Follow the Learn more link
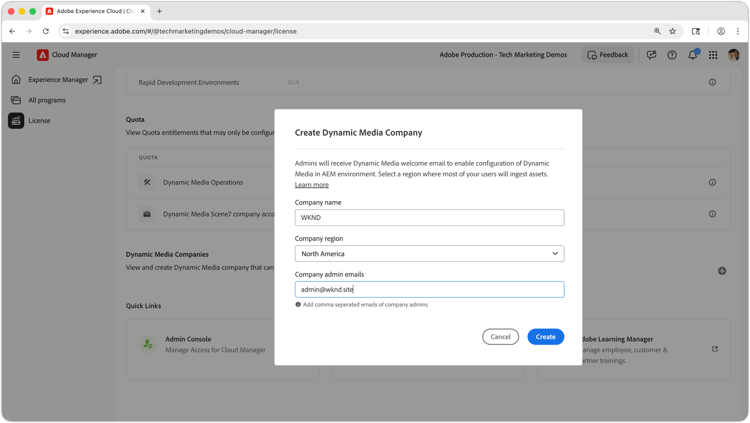 [x=311, y=185]
